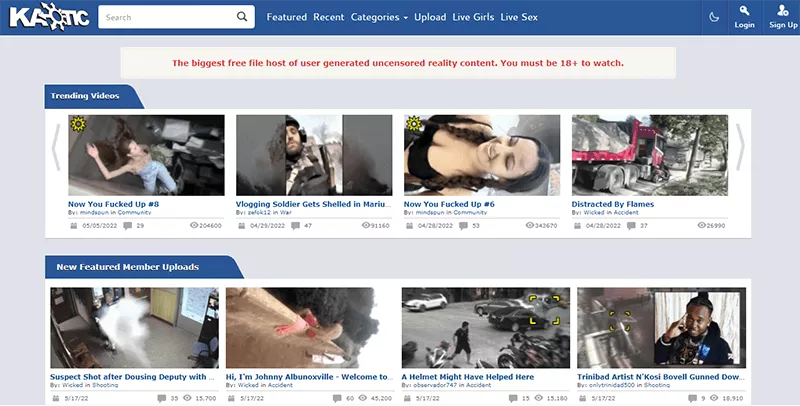Select the Trending Videos section tab
The width and height of the screenshot is (800, 406).
(x=86, y=96)
